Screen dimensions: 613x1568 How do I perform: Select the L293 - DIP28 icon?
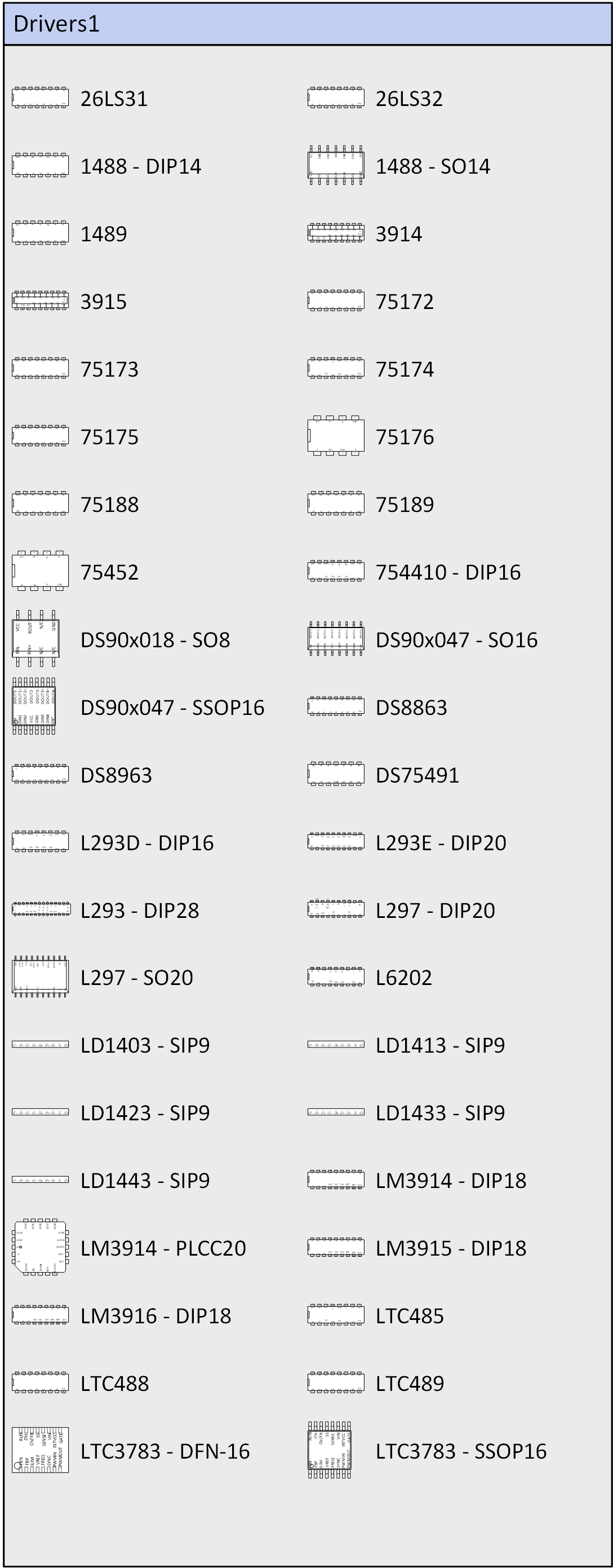tap(41, 910)
